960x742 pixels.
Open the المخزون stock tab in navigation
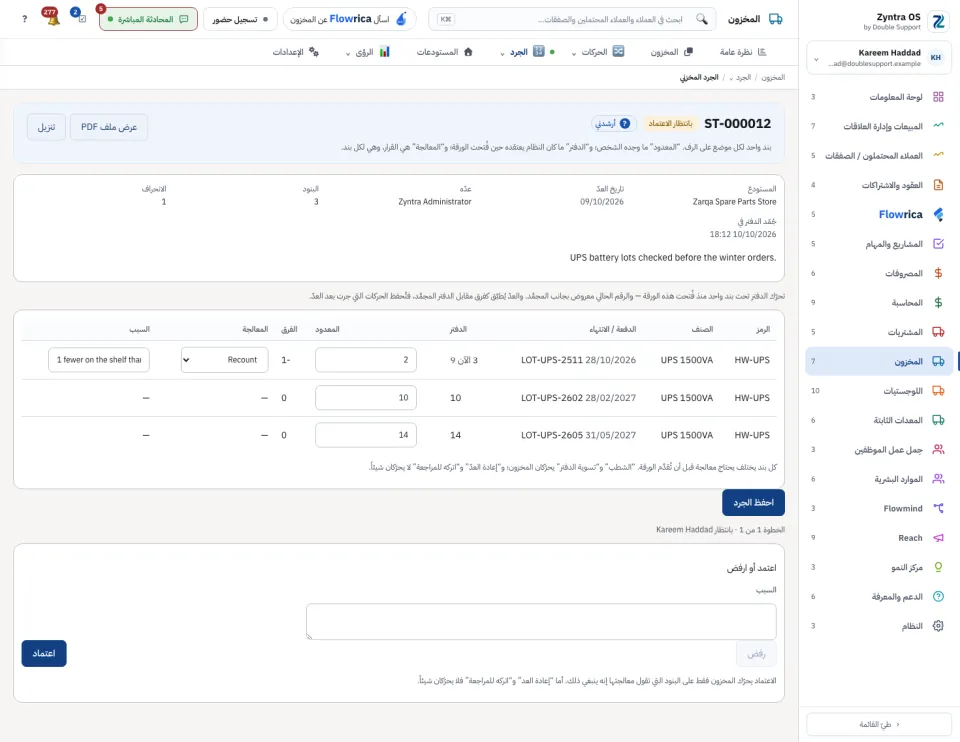(671, 52)
